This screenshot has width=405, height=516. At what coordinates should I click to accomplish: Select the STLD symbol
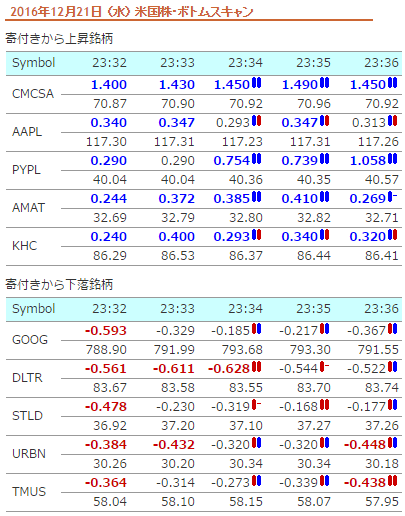[27, 416]
